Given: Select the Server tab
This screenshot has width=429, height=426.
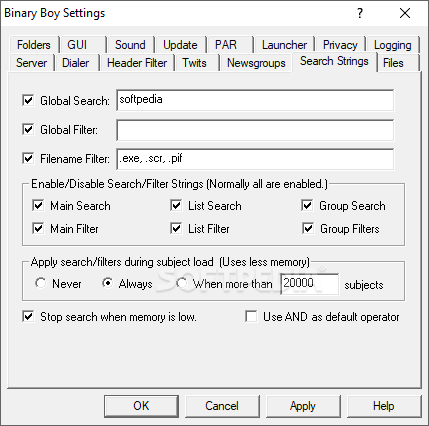Looking at the screenshot, I should pyautogui.click(x=31, y=63).
